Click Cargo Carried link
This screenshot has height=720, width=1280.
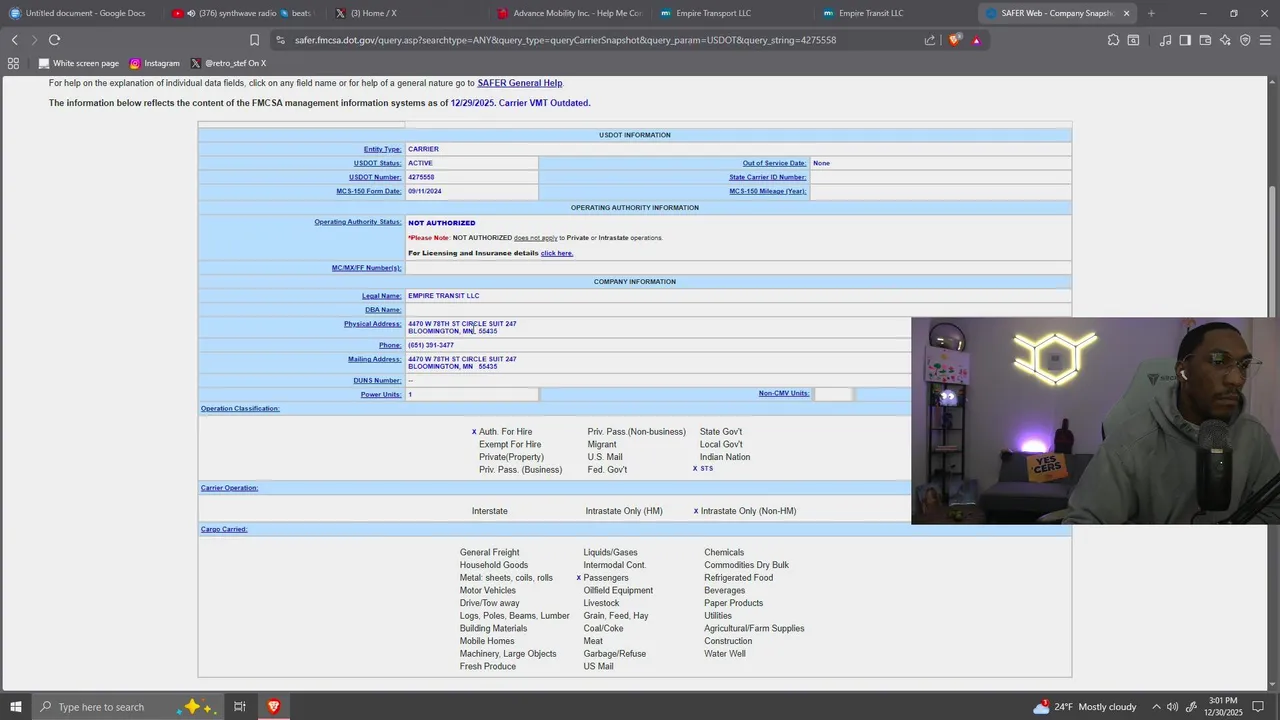click(x=224, y=529)
